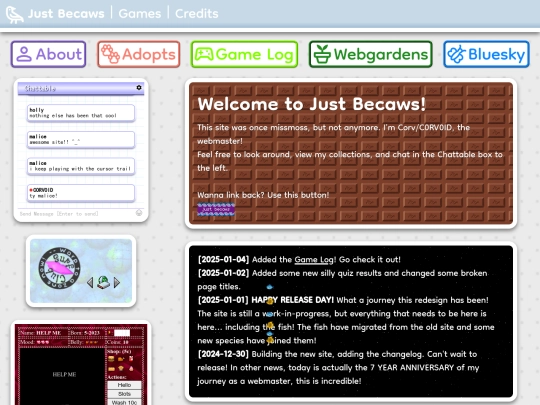Image resolution: width=540 pixels, height=405 pixels.
Task: Open the Games menu item
Action: coord(139,14)
